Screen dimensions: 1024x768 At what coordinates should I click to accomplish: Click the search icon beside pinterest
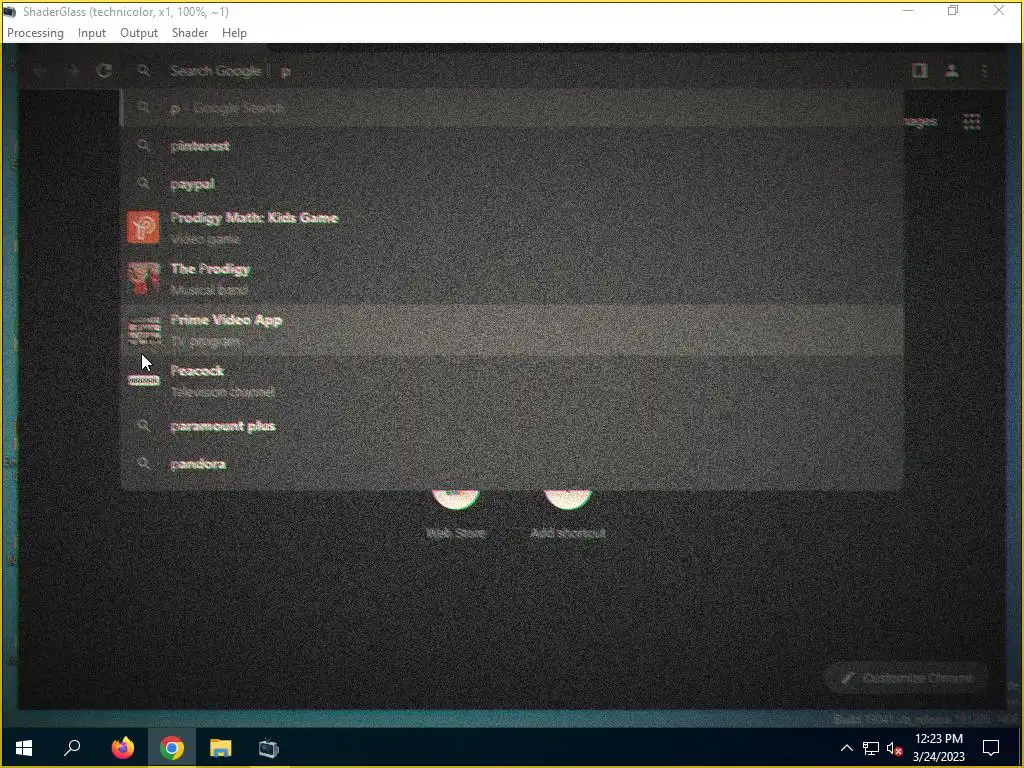pyautogui.click(x=144, y=146)
